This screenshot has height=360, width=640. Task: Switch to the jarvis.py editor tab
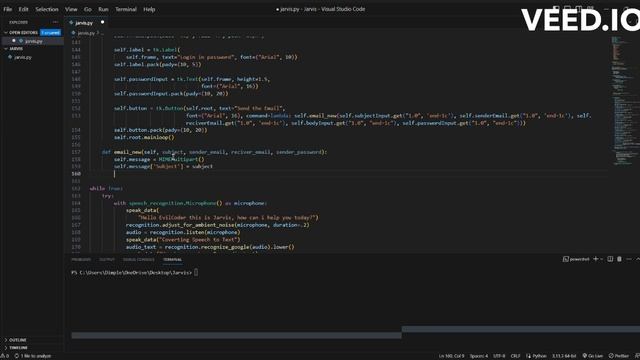pos(84,23)
